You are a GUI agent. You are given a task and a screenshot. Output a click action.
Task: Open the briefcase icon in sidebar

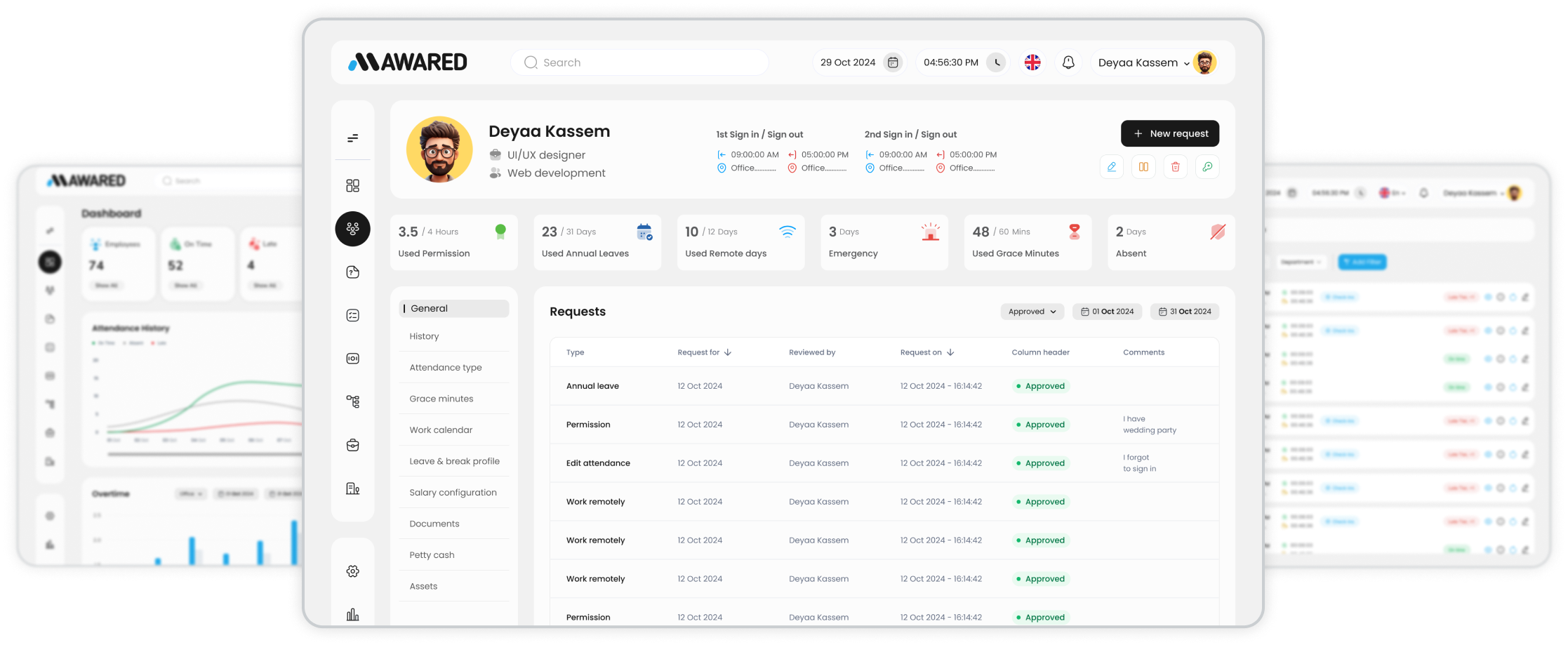[352, 444]
